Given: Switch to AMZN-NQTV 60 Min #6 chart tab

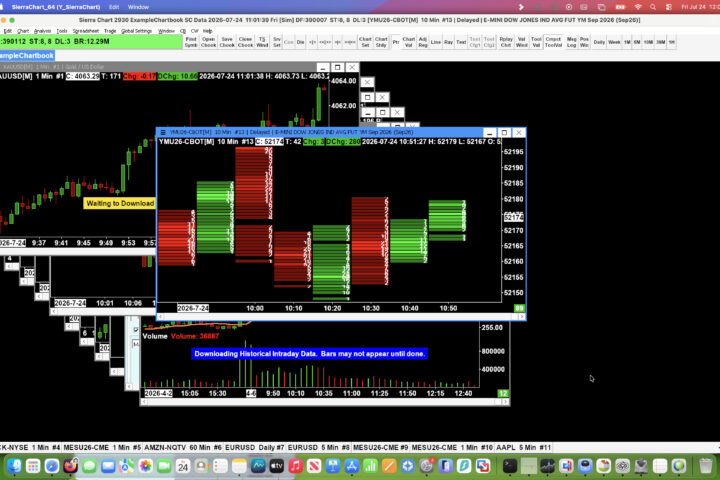Looking at the screenshot, I should tap(183, 447).
